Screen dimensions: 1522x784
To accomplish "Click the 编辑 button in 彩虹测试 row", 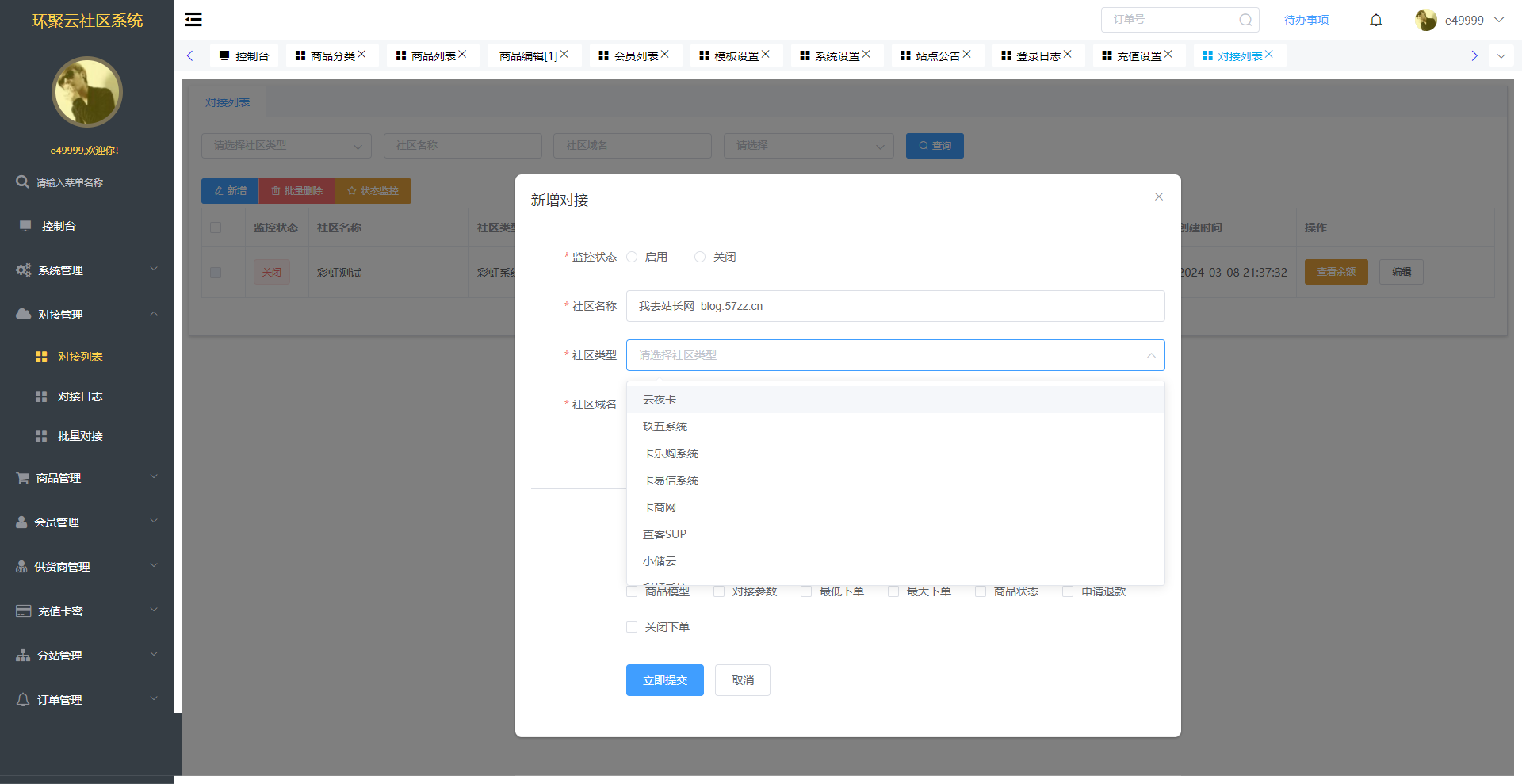I will click(1402, 272).
